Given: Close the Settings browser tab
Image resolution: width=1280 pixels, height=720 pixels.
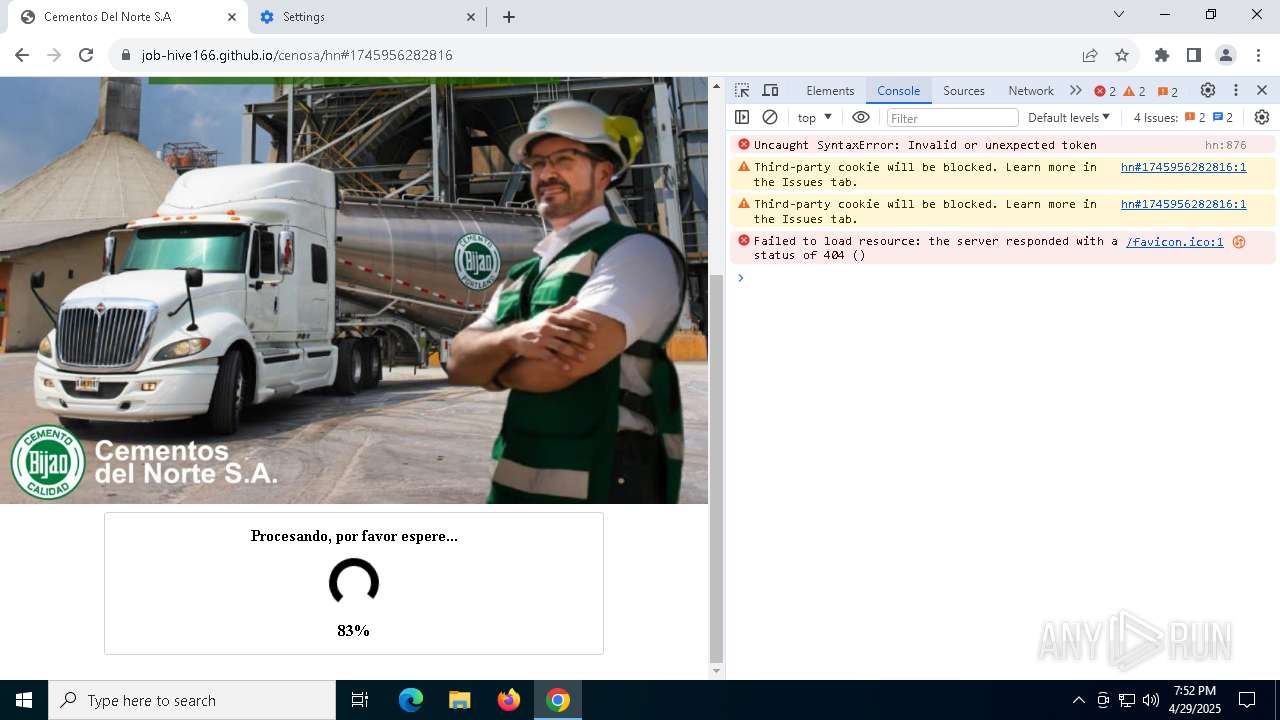Looking at the screenshot, I should click(x=471, y=17).
